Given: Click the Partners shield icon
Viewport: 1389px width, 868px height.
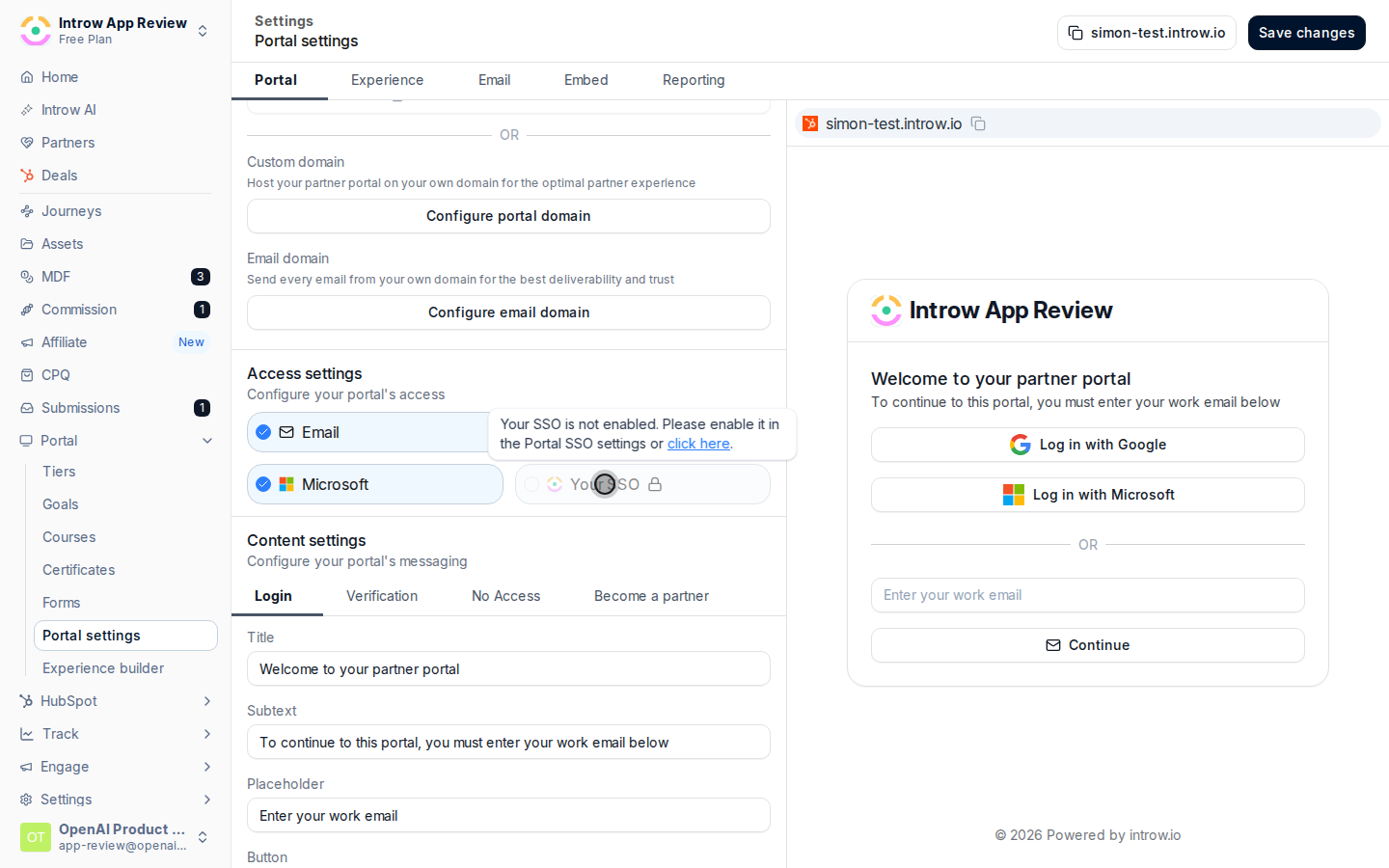Looking at the screenshot, I should coord(27,143).
